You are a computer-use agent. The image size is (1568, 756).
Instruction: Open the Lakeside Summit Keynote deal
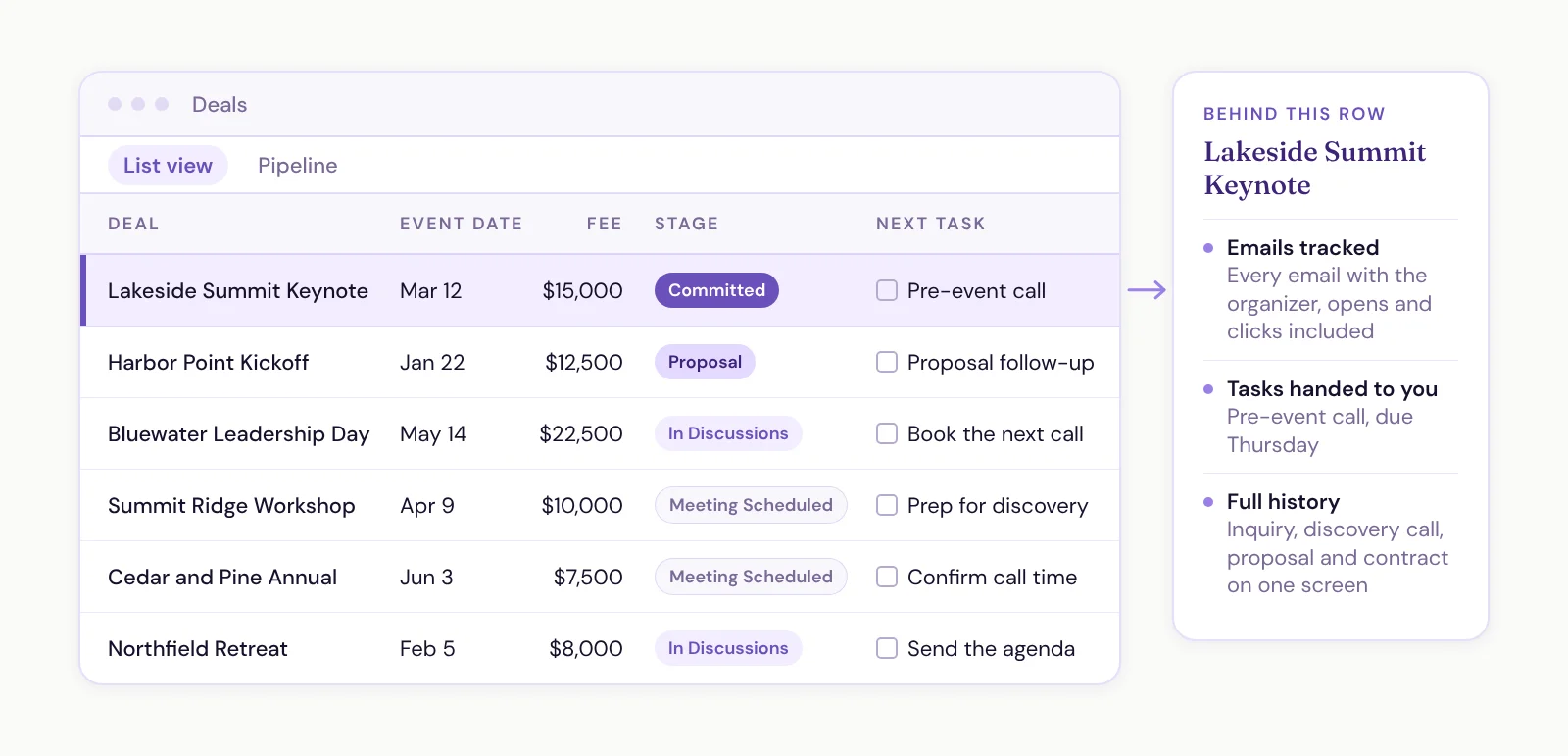coord(238,291)
